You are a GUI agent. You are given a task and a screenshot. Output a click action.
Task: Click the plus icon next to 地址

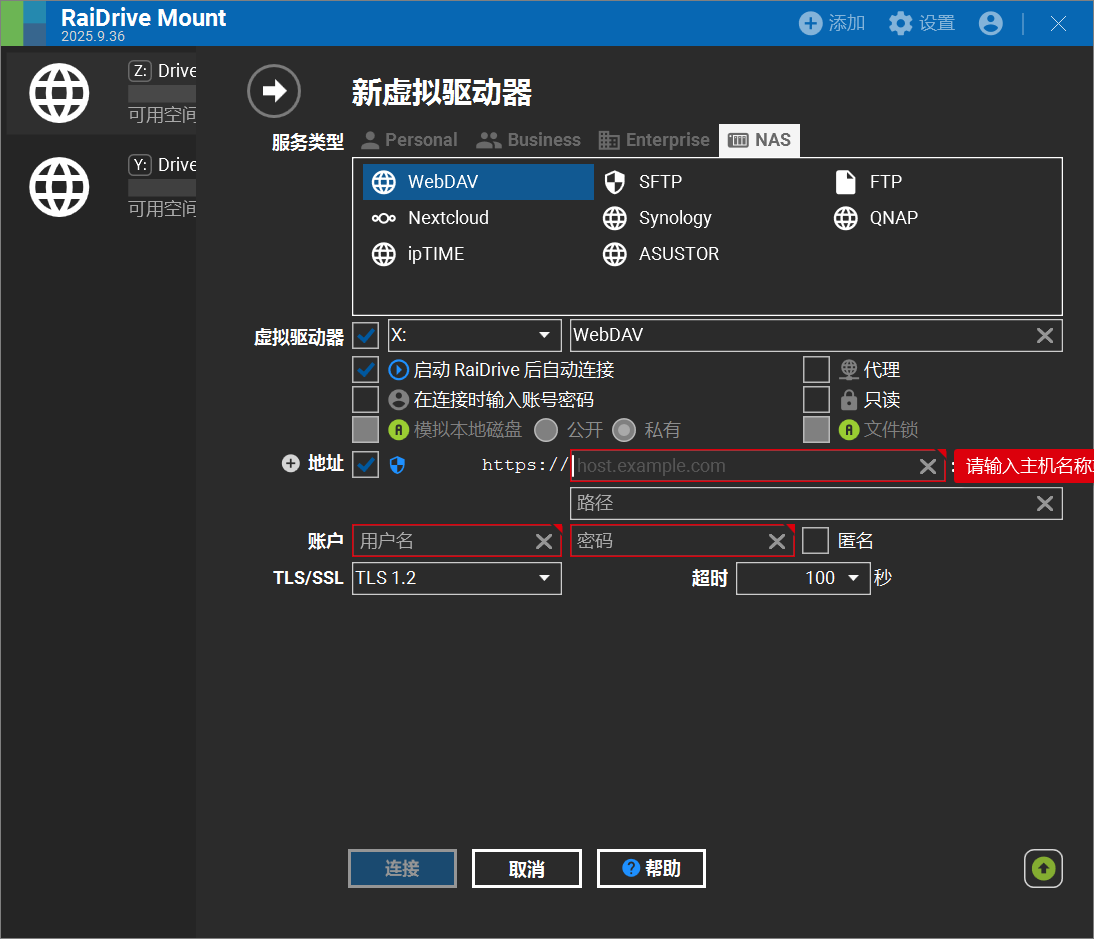pos(291,464)
